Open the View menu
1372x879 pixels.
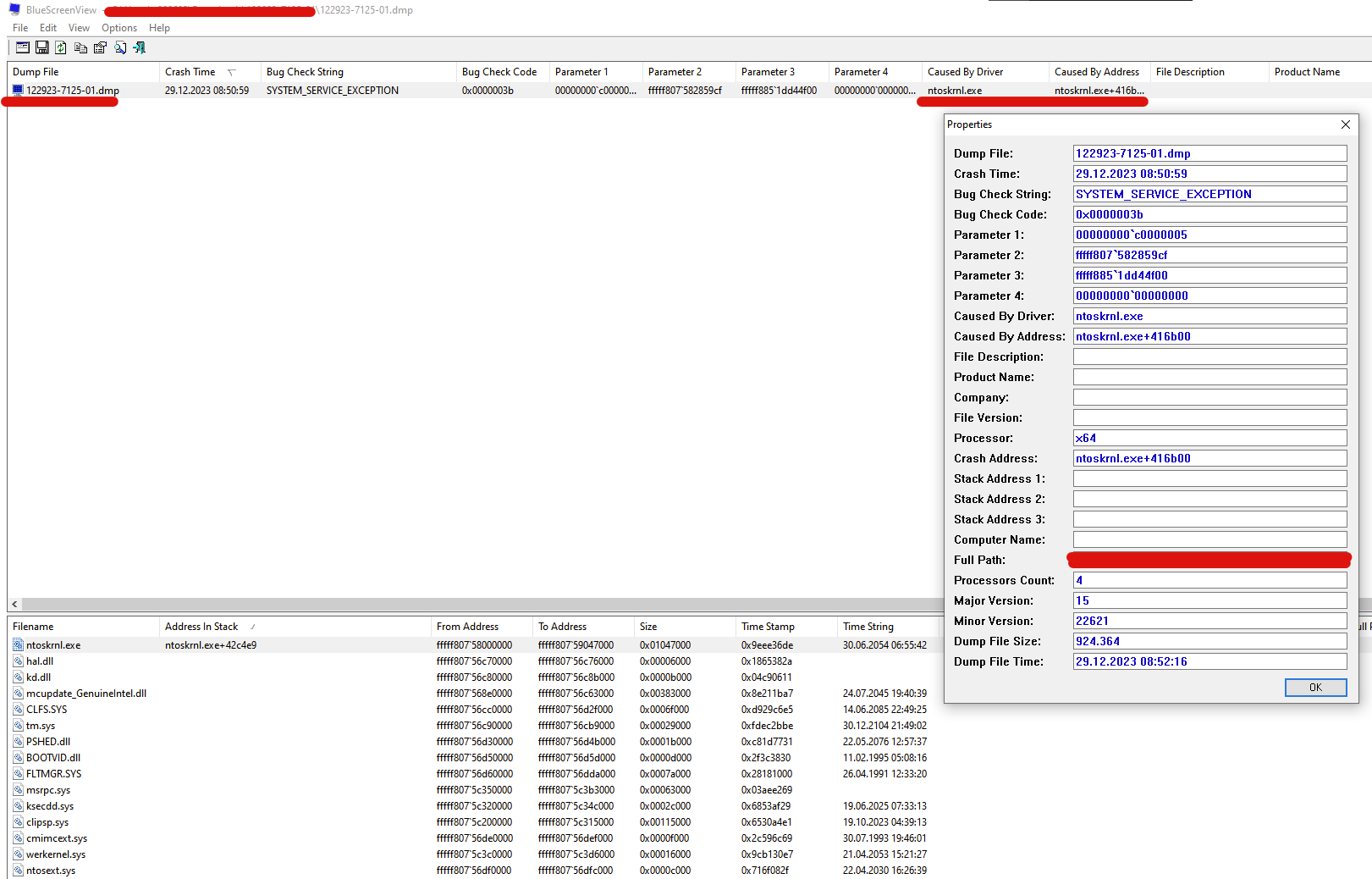pyautogui.click(x=79, y=28)
